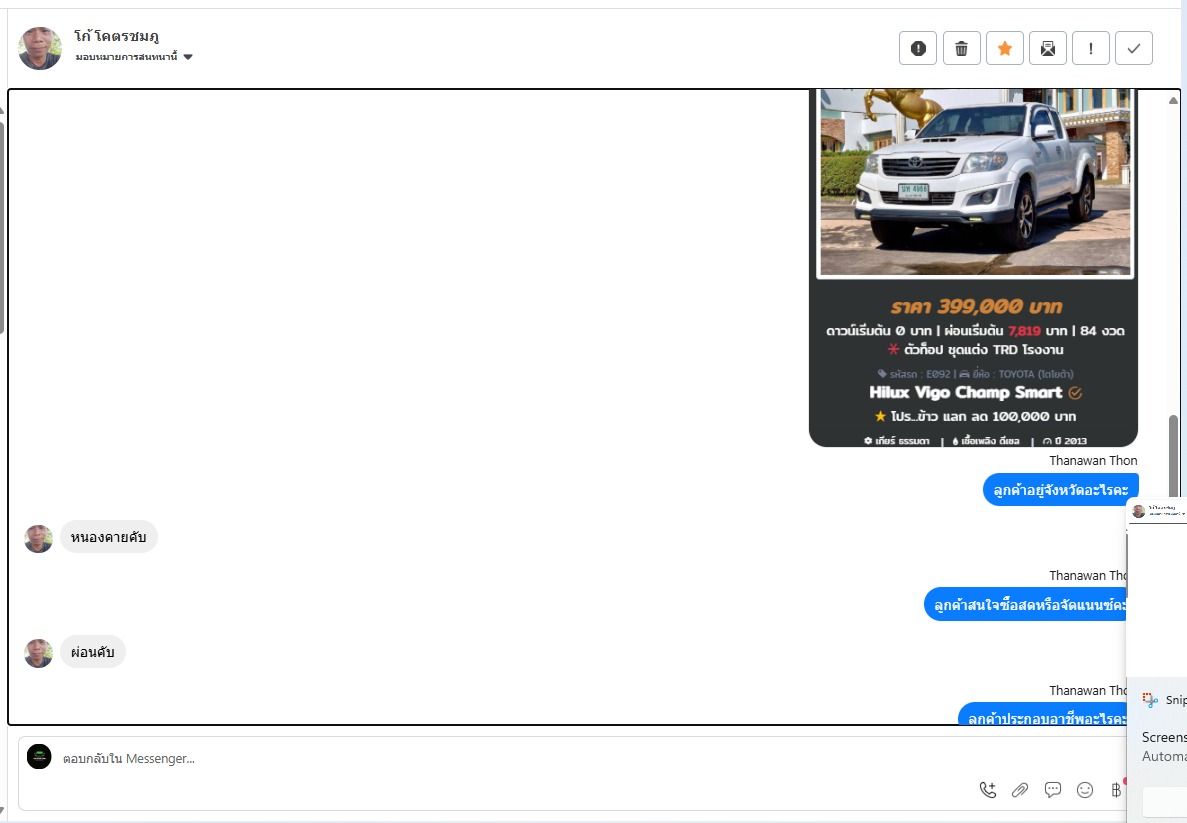The image size is (1187, 823).
Task: Click the year spec ปี 2013
Action: (1064, 441)
